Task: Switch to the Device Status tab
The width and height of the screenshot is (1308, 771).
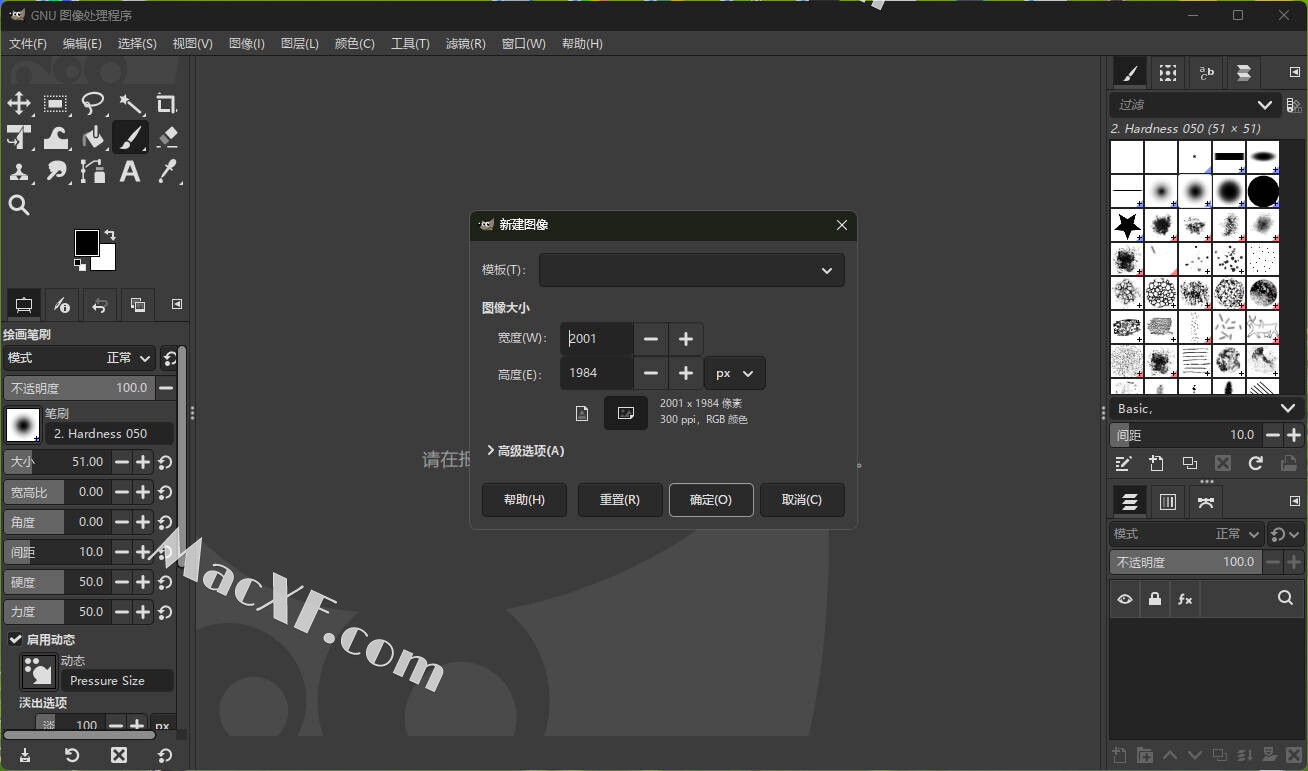Action: click(62, 304)
